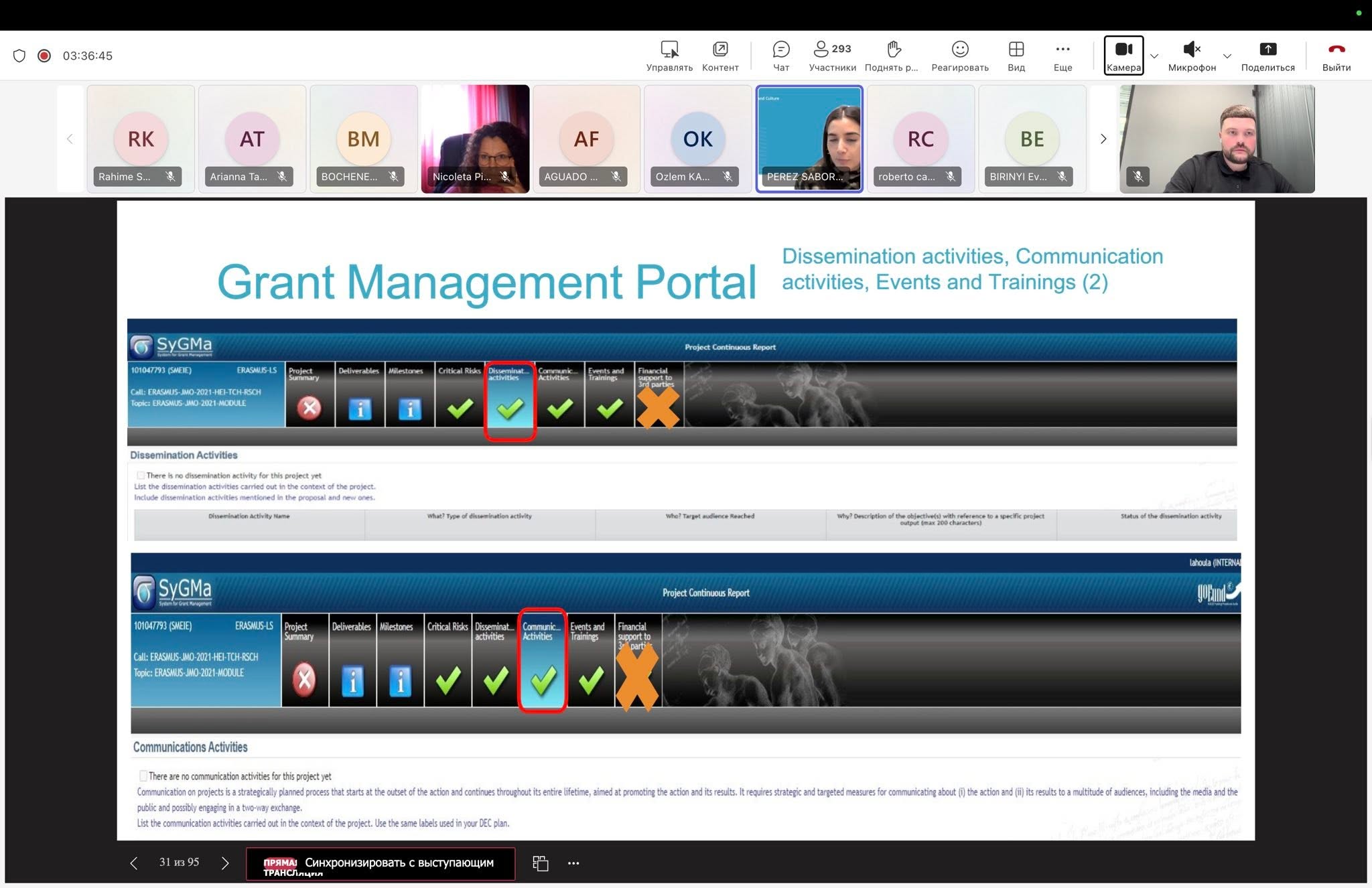Expand the camera options chevron

point(1154,56)
